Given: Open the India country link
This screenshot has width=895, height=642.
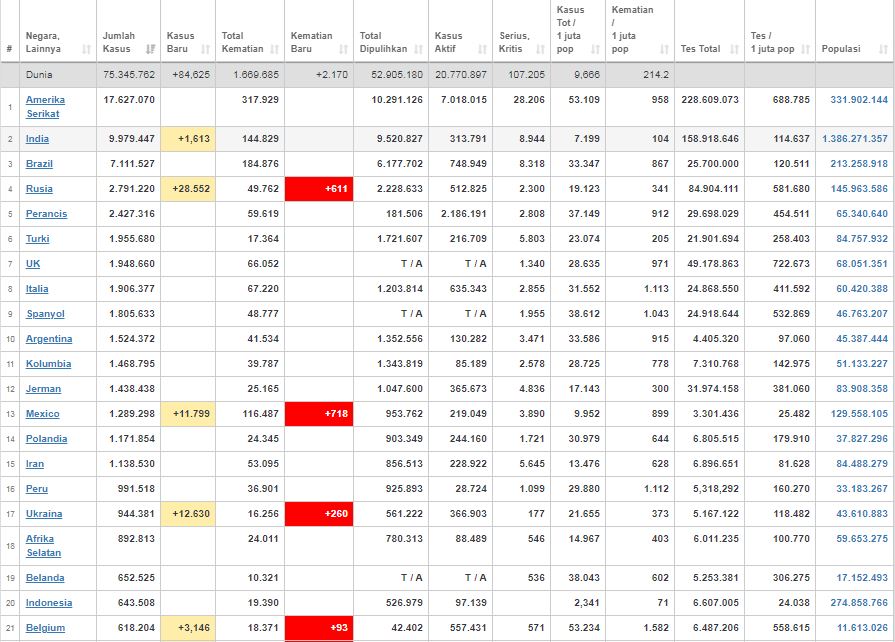Looking at the screenshot, I should pos(37,139).
